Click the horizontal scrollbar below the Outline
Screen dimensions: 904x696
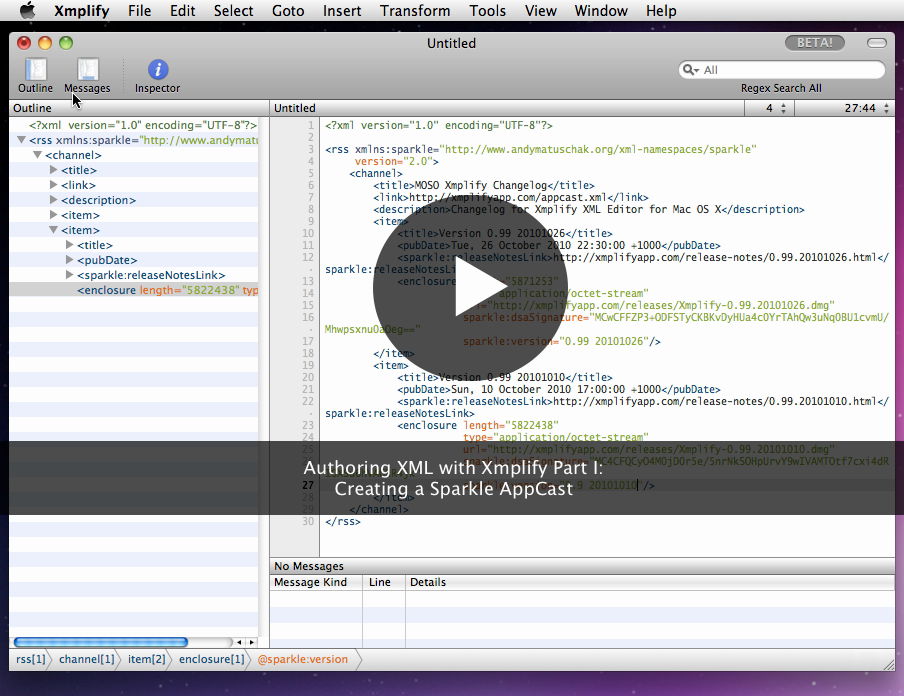[100, 641]
